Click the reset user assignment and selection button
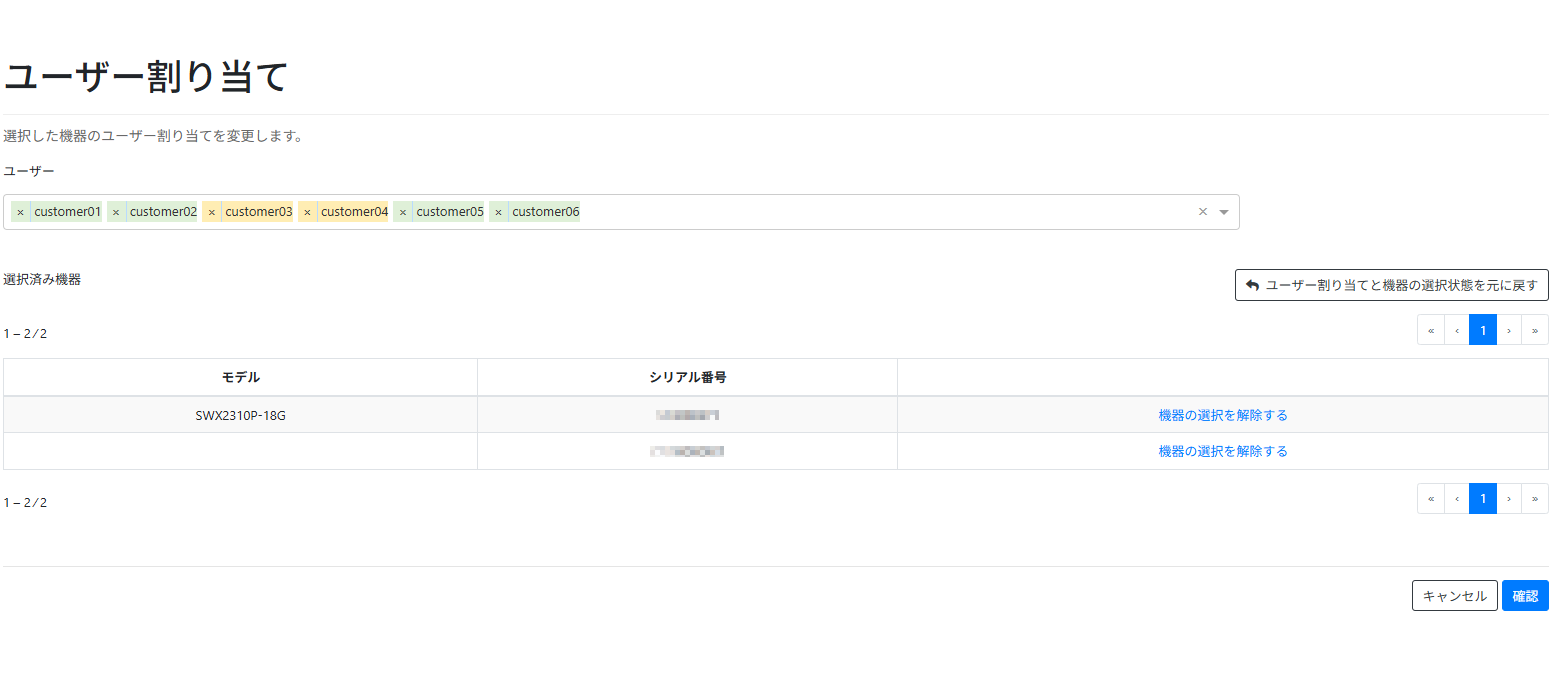The width and height of the screenshot is (1560, 700). click(x=1391, y=285)
